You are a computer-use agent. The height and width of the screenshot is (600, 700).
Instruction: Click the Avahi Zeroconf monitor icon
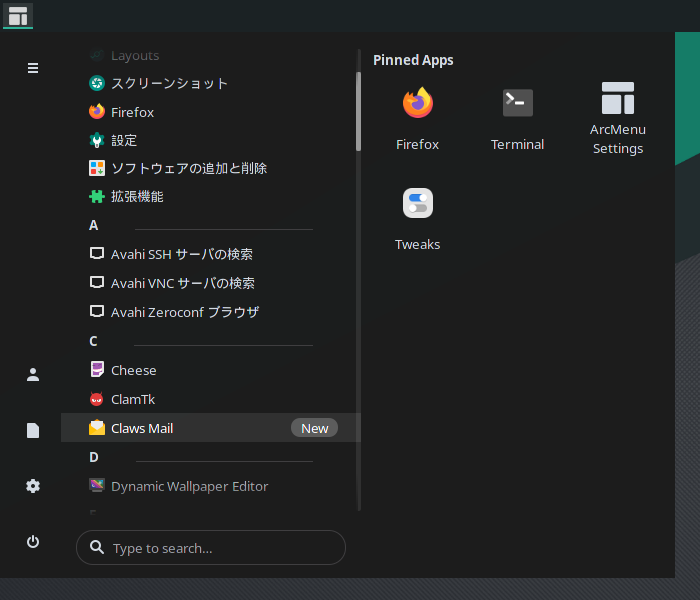pyautogui.click(x=97, y=312)
